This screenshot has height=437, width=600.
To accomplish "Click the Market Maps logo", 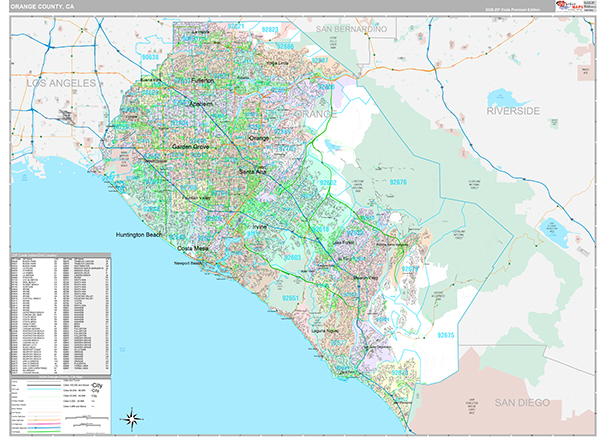I will pyautogui.click(x=566, y=7).
